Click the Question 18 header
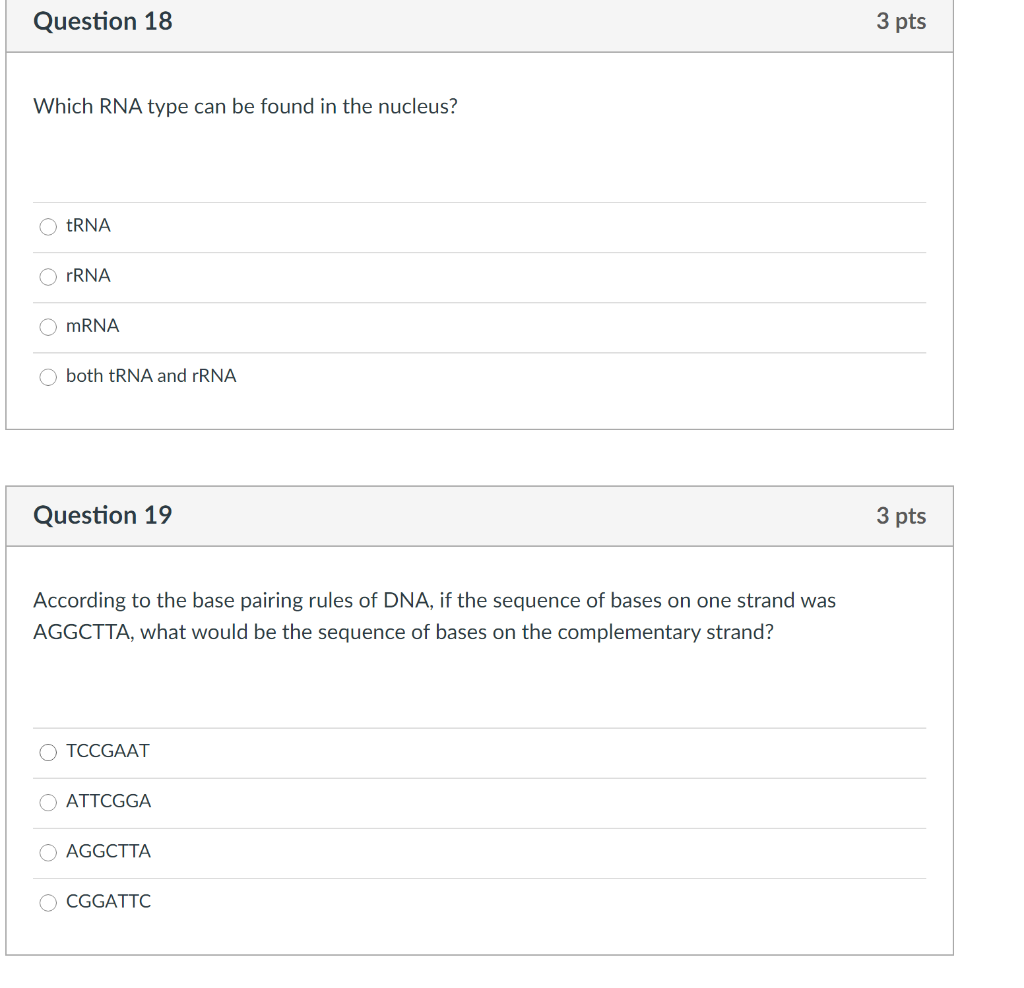The height and width of the screenshot is (988, 1024). (102, 21)
